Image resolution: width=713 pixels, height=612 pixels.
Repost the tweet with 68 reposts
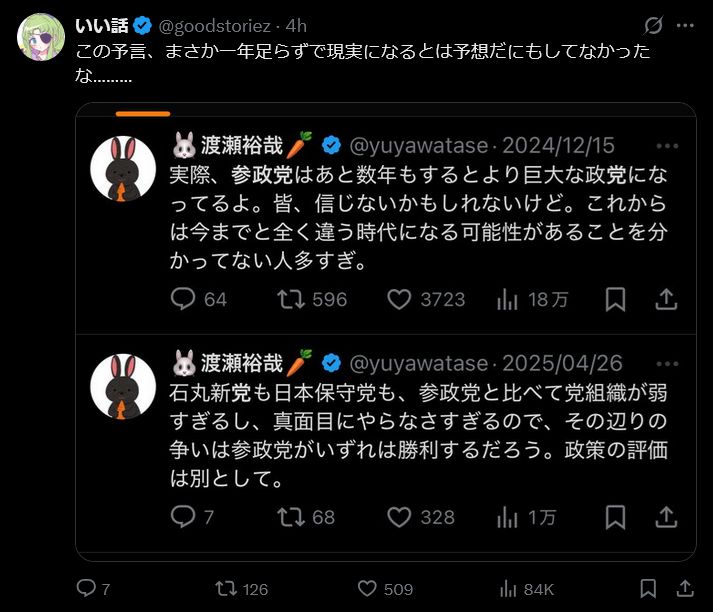click(290, 517)
